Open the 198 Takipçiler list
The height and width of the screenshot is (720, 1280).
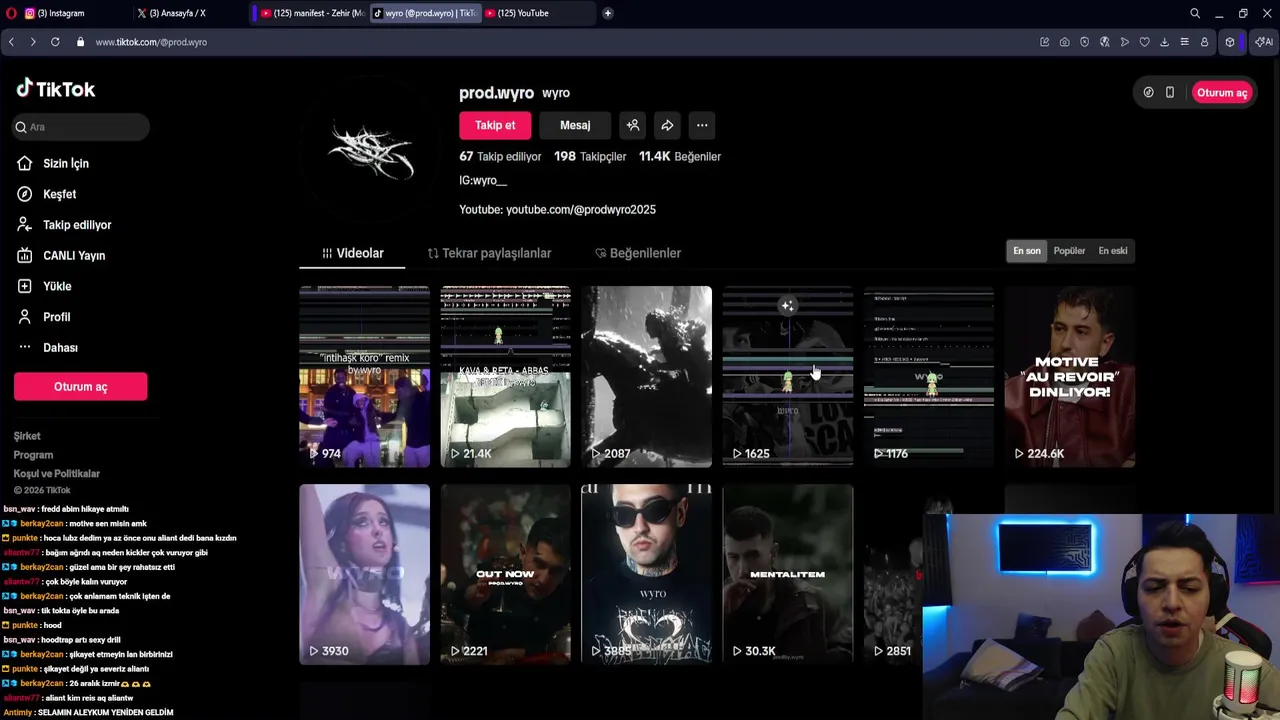point(590,157)
